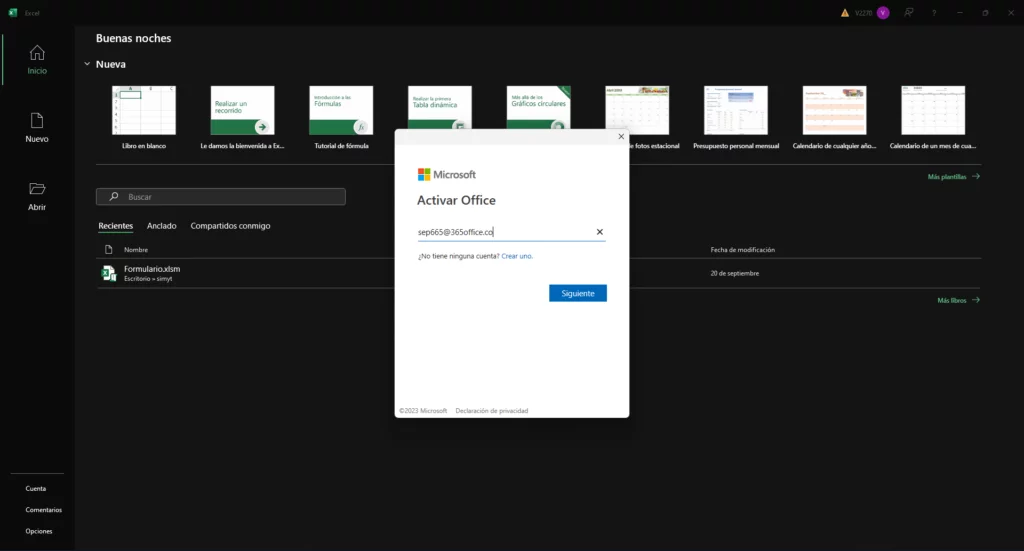Screen dimensions: 1024x551
Task: Close the Activar Office dialog
Action: click(621, 136)
